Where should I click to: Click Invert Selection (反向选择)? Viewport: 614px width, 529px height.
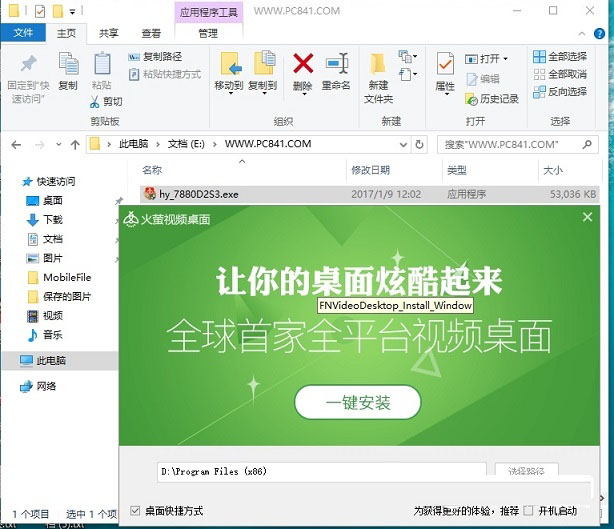pyautogui.click(x=560, y=92)
